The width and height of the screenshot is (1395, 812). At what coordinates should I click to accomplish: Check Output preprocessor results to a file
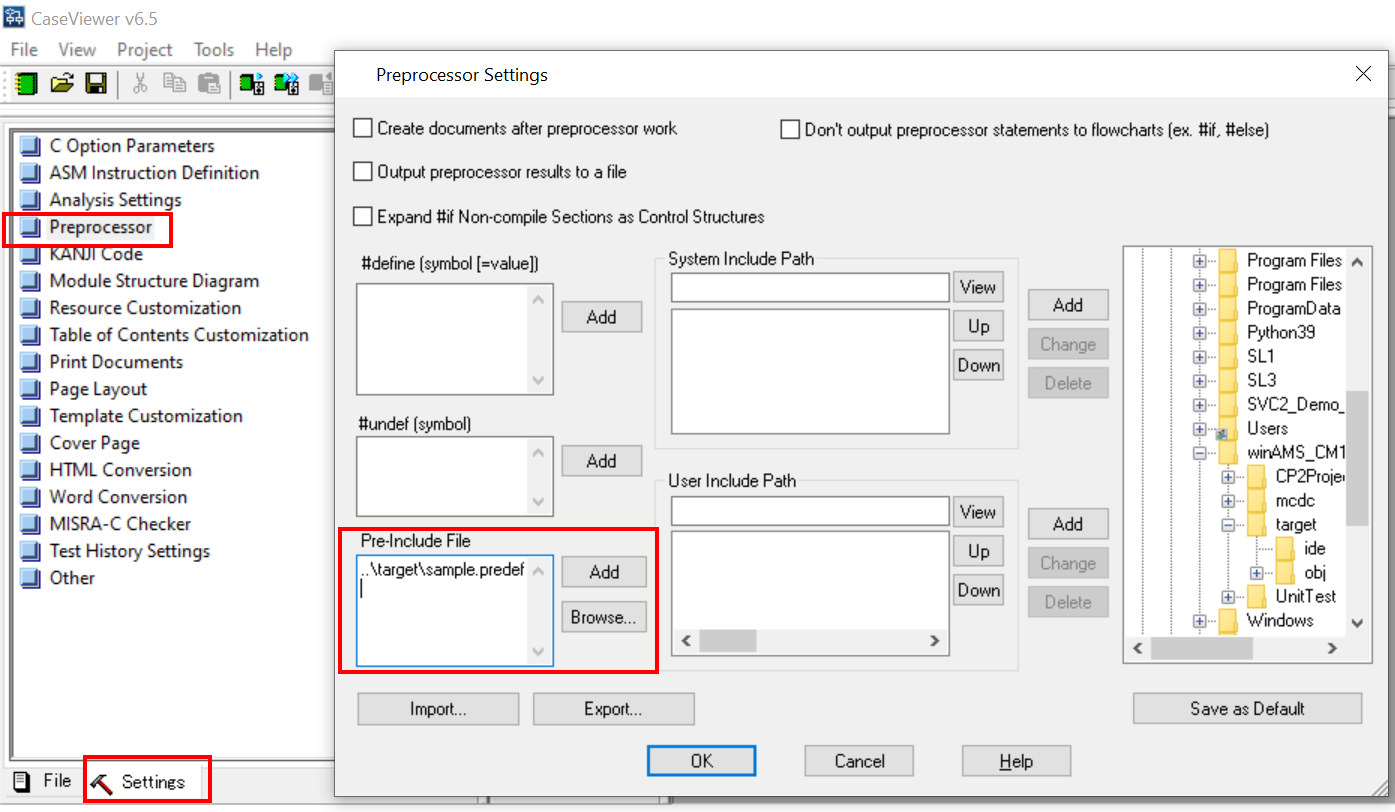pos(363,172)
